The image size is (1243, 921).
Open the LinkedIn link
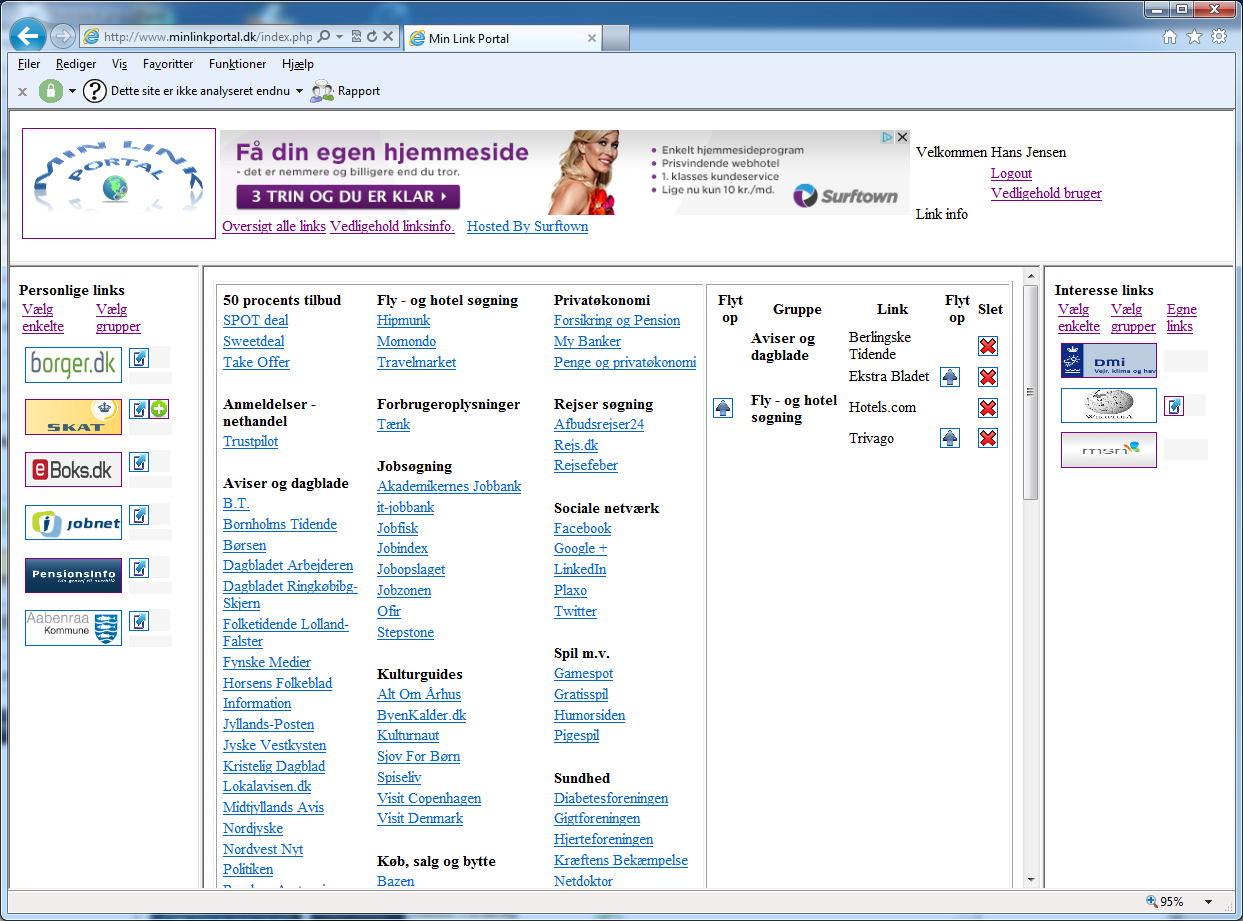580,569
